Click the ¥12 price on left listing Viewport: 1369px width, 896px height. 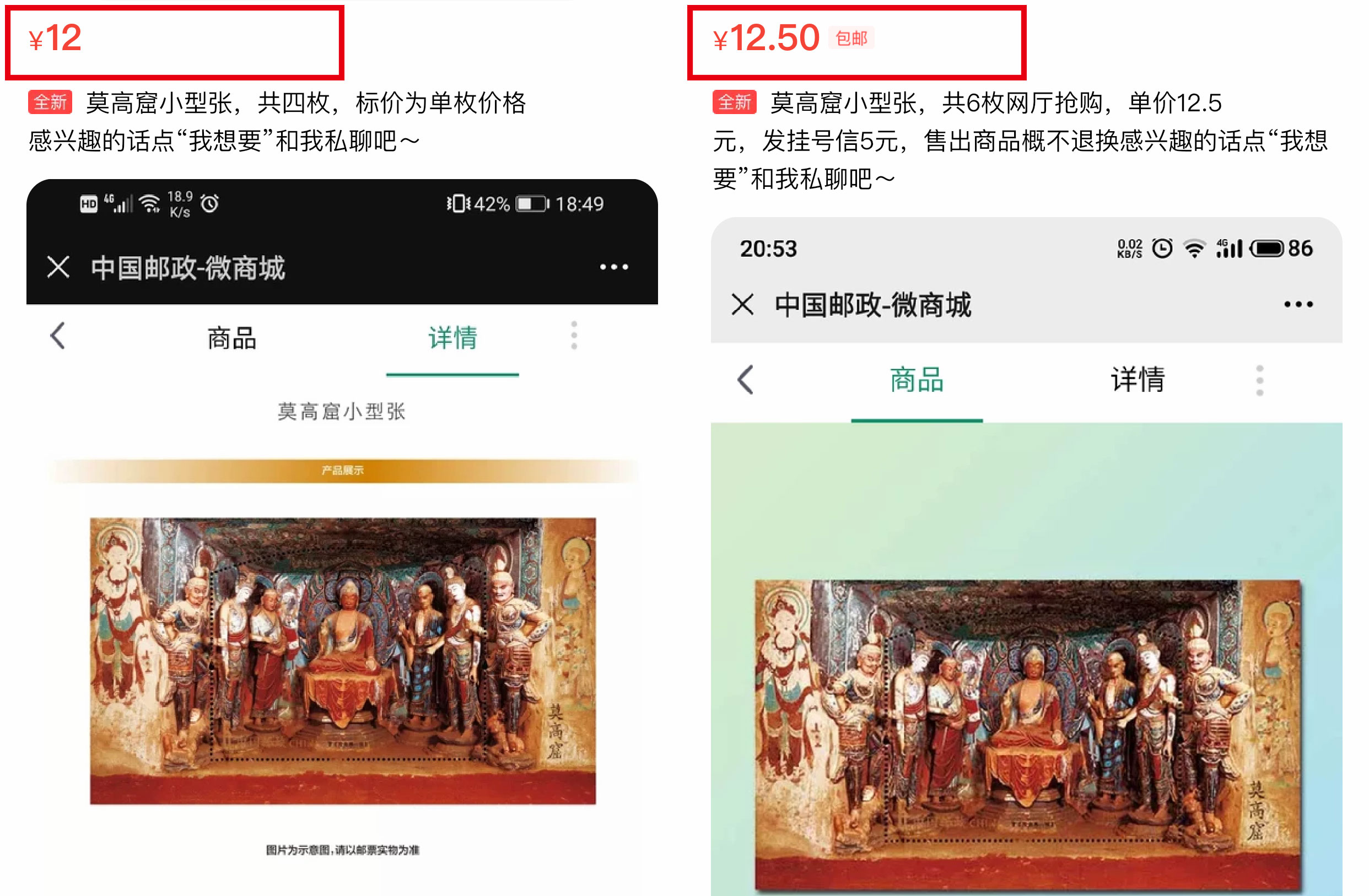tap(55, 38)
